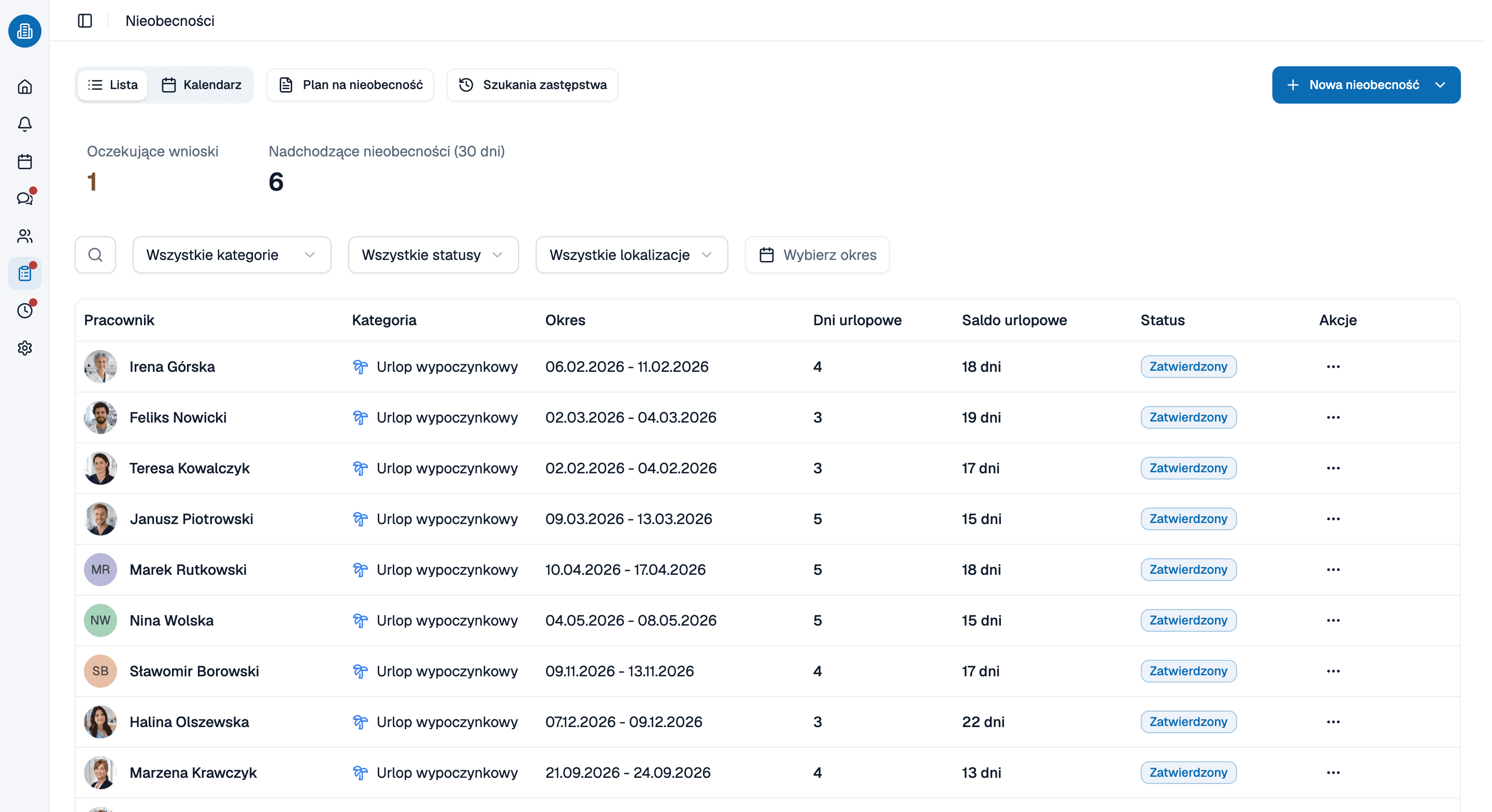This screenshot has width=1492, height=812.
Task: Click the period 07.12.2026 - 09.12.2026
Action: (x=623, y=722)
